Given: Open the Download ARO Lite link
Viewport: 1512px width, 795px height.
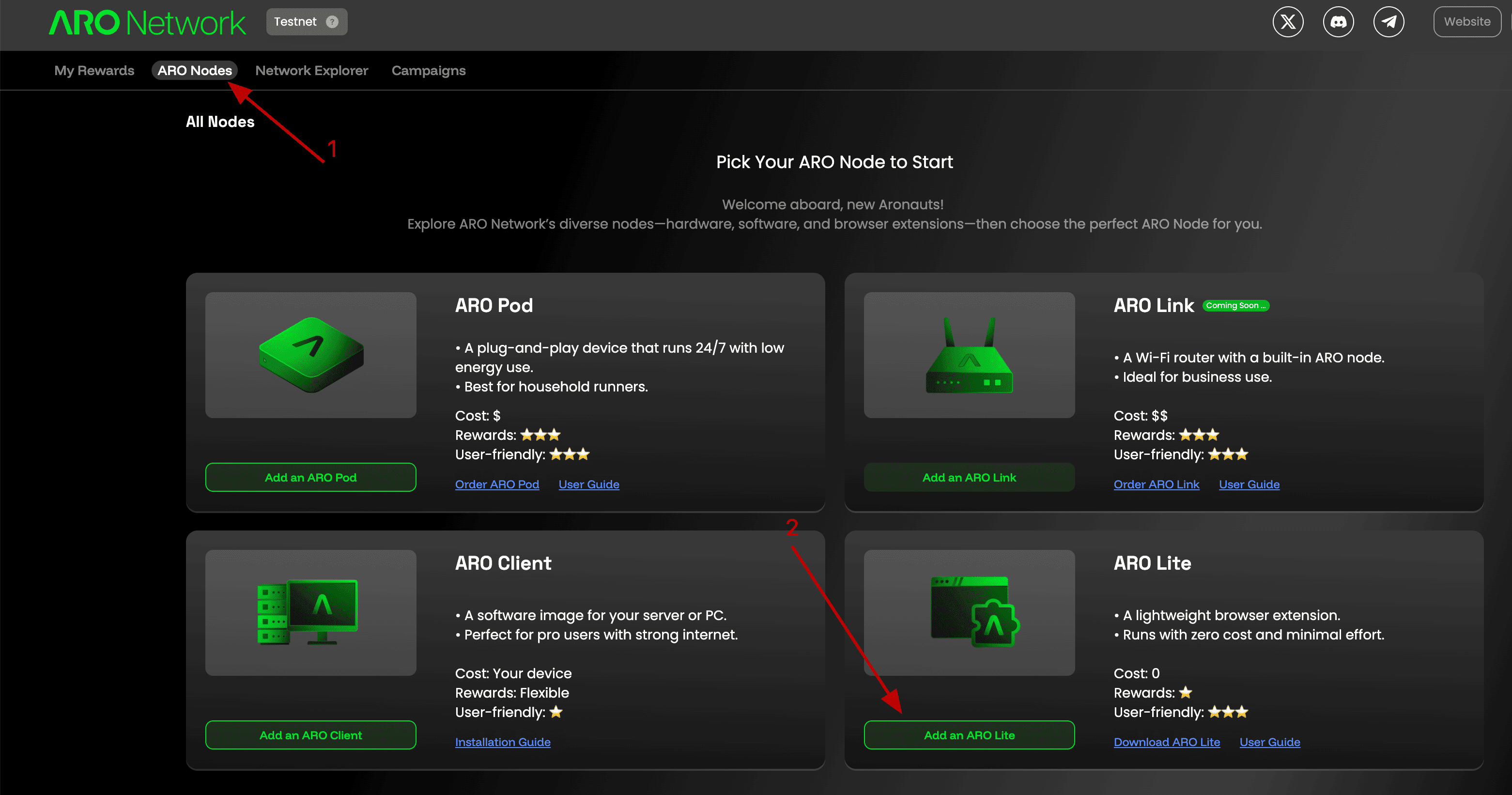Looking at the screenshot, I should [1167, 742].
